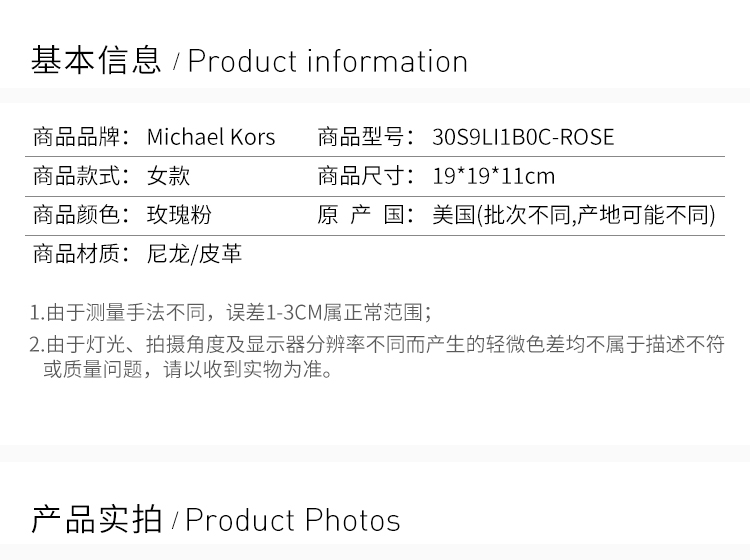This screenshot has height=560, width=750.
Task: Click the 'Product information' subtitle text
Action: pyautogui.click(x=327, y=61)
